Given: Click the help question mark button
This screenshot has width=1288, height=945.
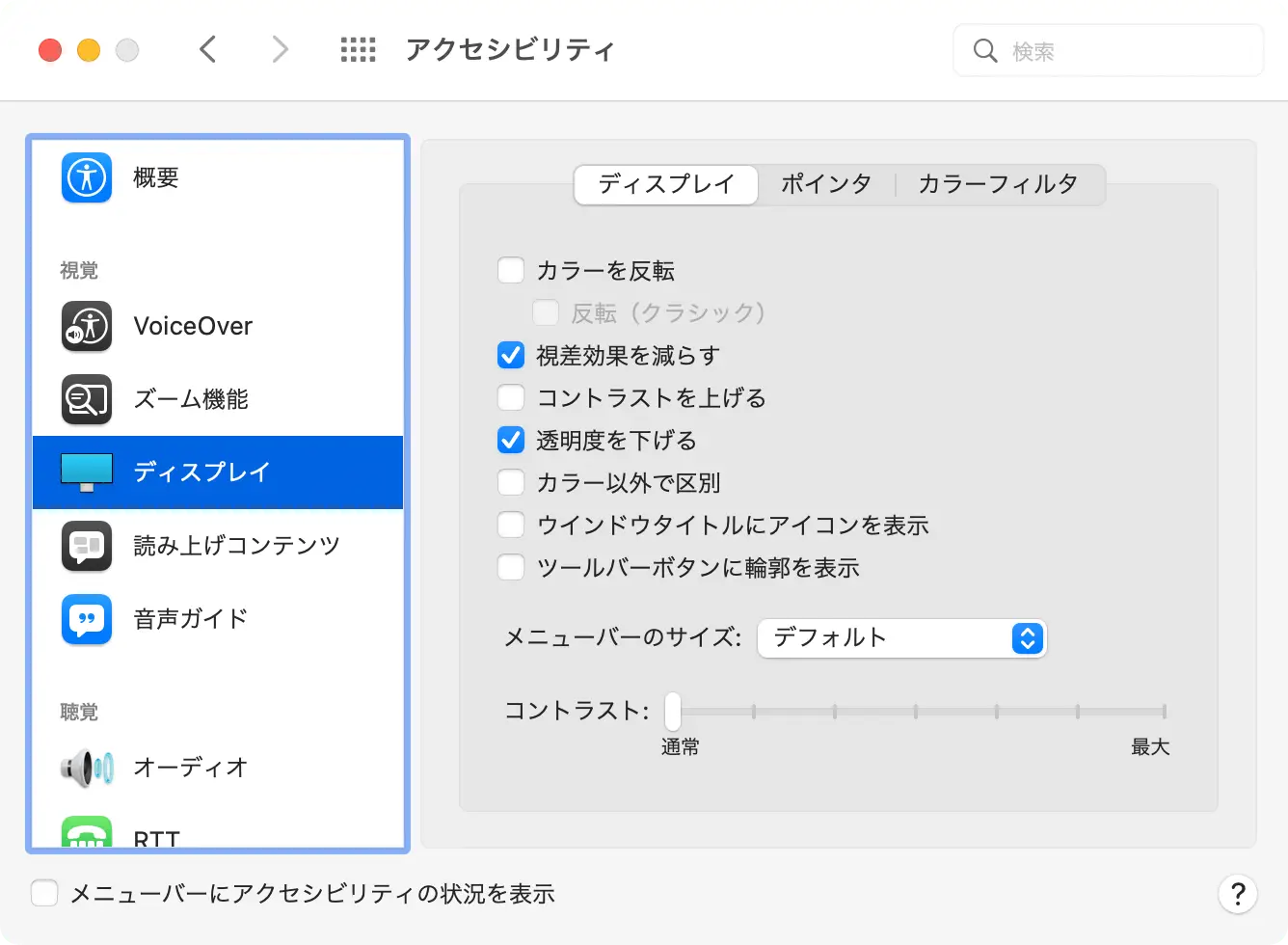Looking at the screenshot, I should pos(1238,894).
